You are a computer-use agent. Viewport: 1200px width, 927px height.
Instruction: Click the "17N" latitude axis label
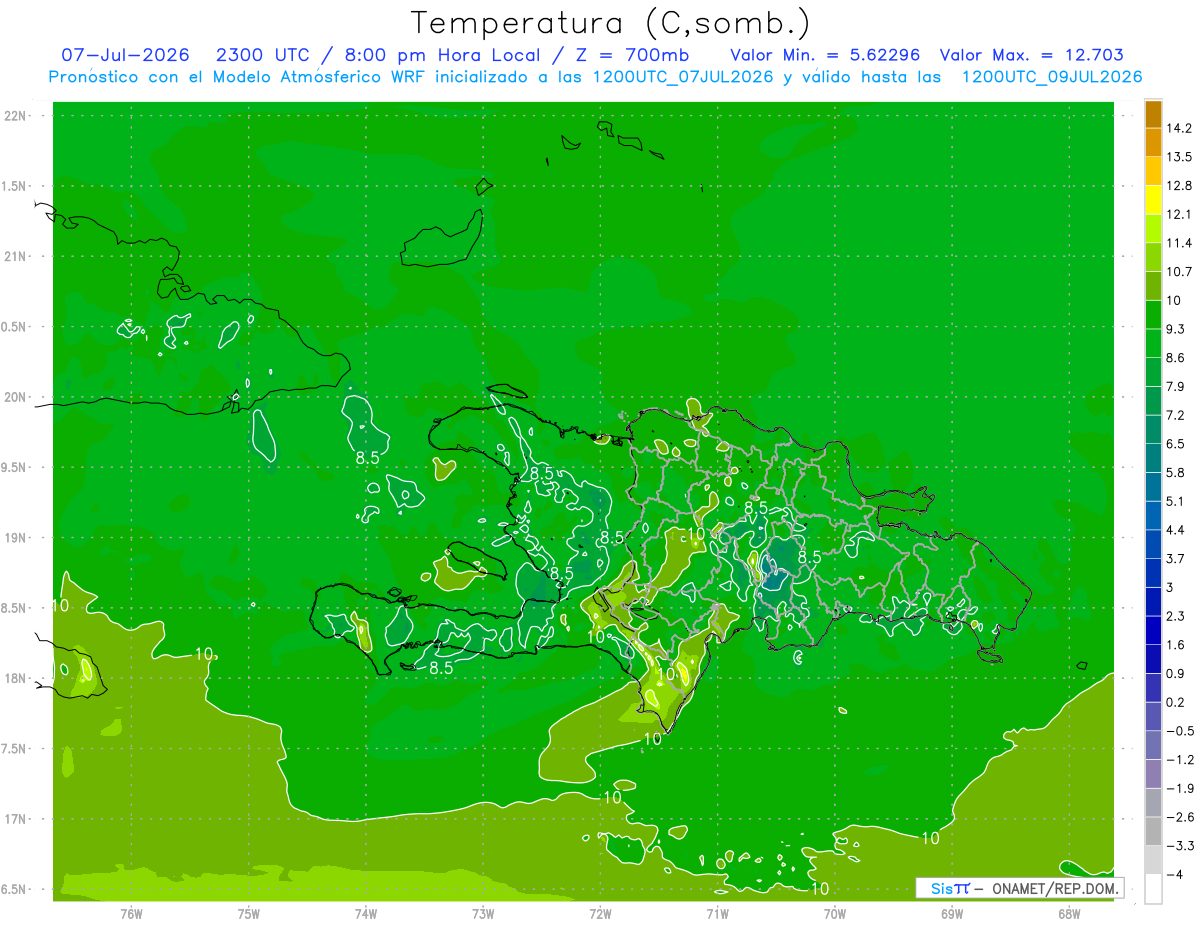click(x=17, y=819)
